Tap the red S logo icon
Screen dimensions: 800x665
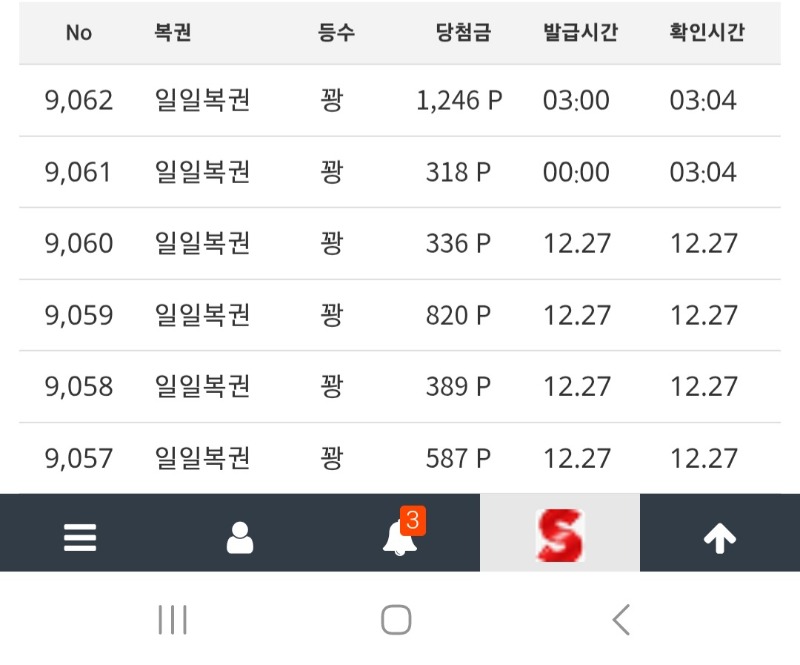pyautogui.click(x=559, y=535)
